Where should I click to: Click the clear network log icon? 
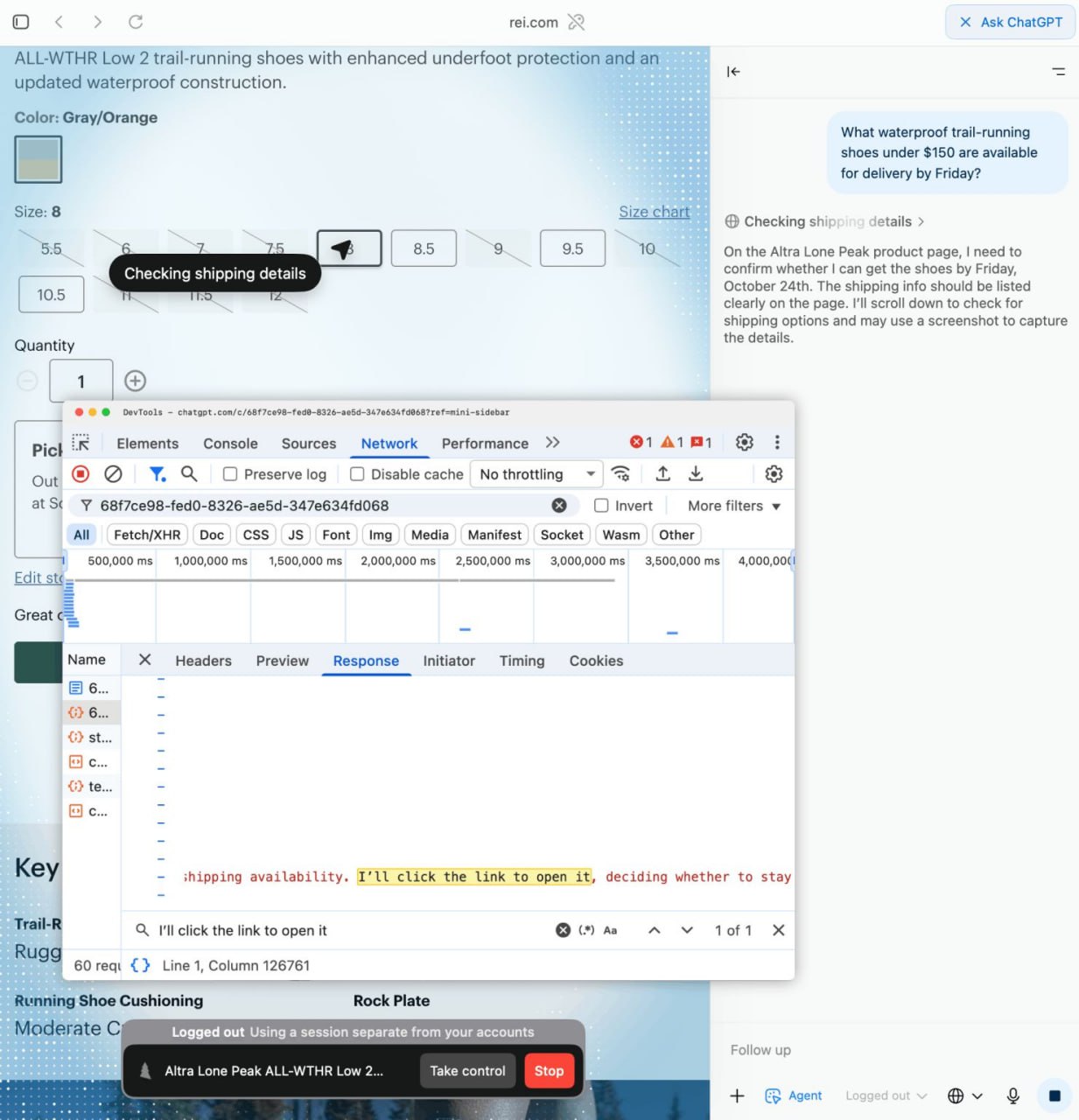coord(113,474)
